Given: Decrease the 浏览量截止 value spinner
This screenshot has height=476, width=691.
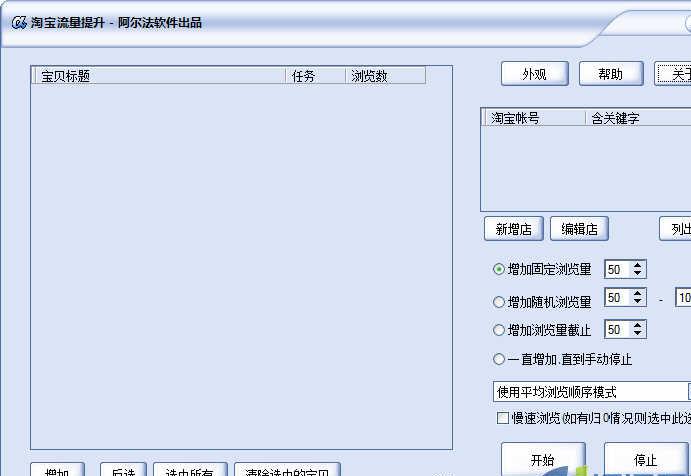Looking at the screenshot, I should 638,333.
